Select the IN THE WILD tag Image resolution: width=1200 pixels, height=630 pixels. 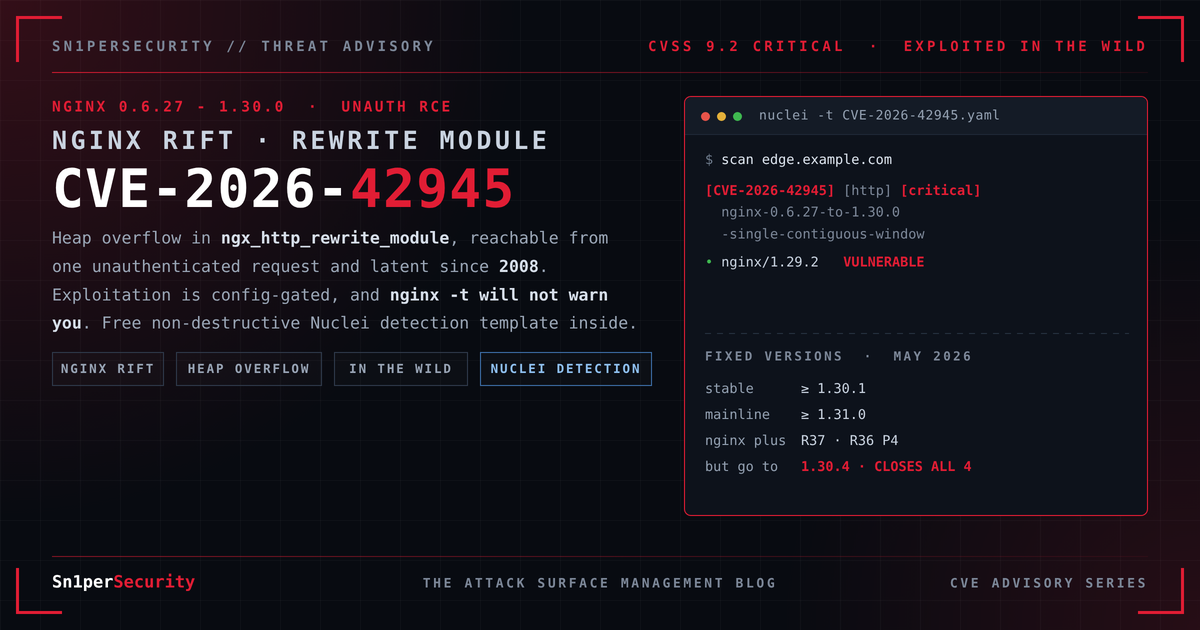click(x=401, y=369)
